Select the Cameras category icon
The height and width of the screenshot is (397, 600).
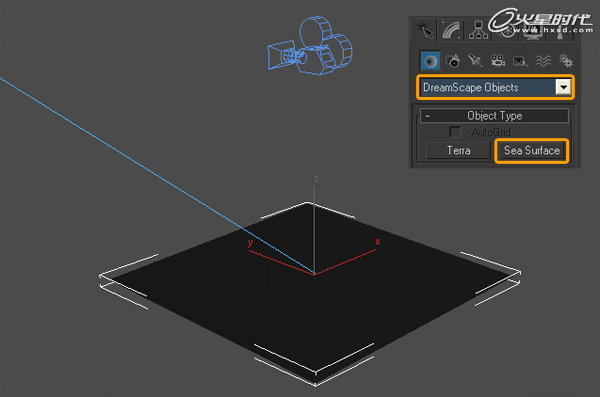click(x=498, y=61)
